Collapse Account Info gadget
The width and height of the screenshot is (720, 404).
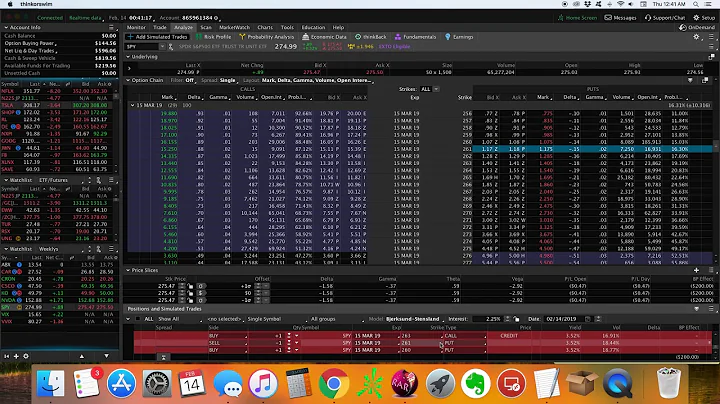click(6, 28)
